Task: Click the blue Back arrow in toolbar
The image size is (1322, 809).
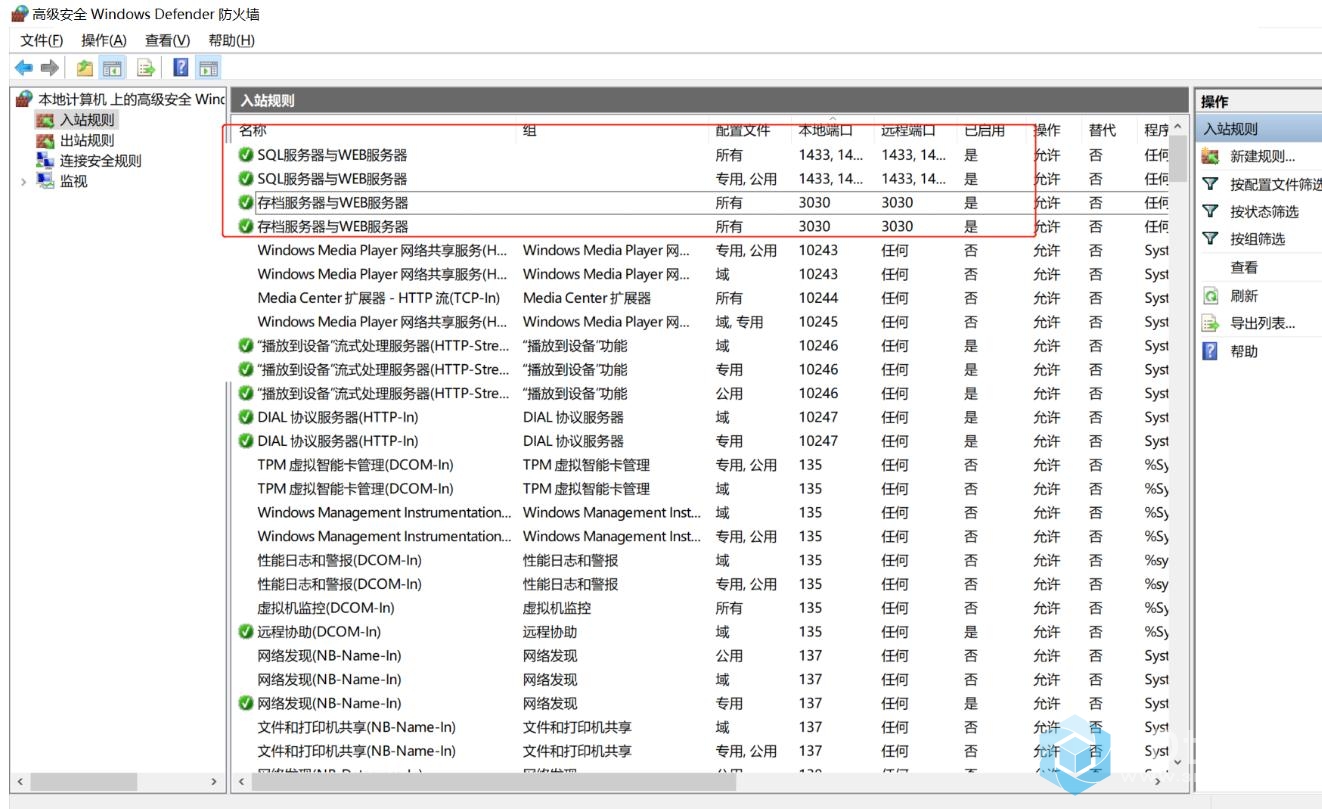Action: click(23, 68)
